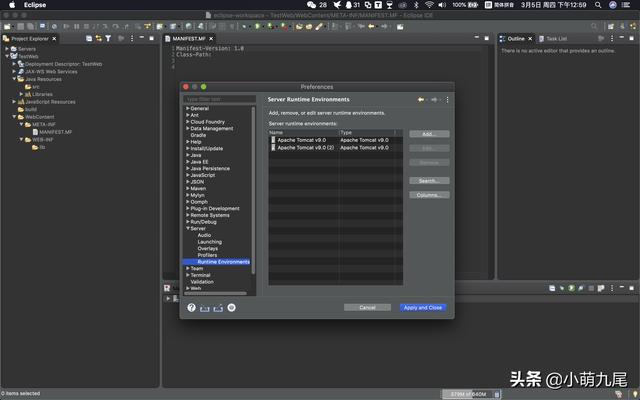
Task: Toggle Link with Editor in Project Explorer
Action: [98, 38]
